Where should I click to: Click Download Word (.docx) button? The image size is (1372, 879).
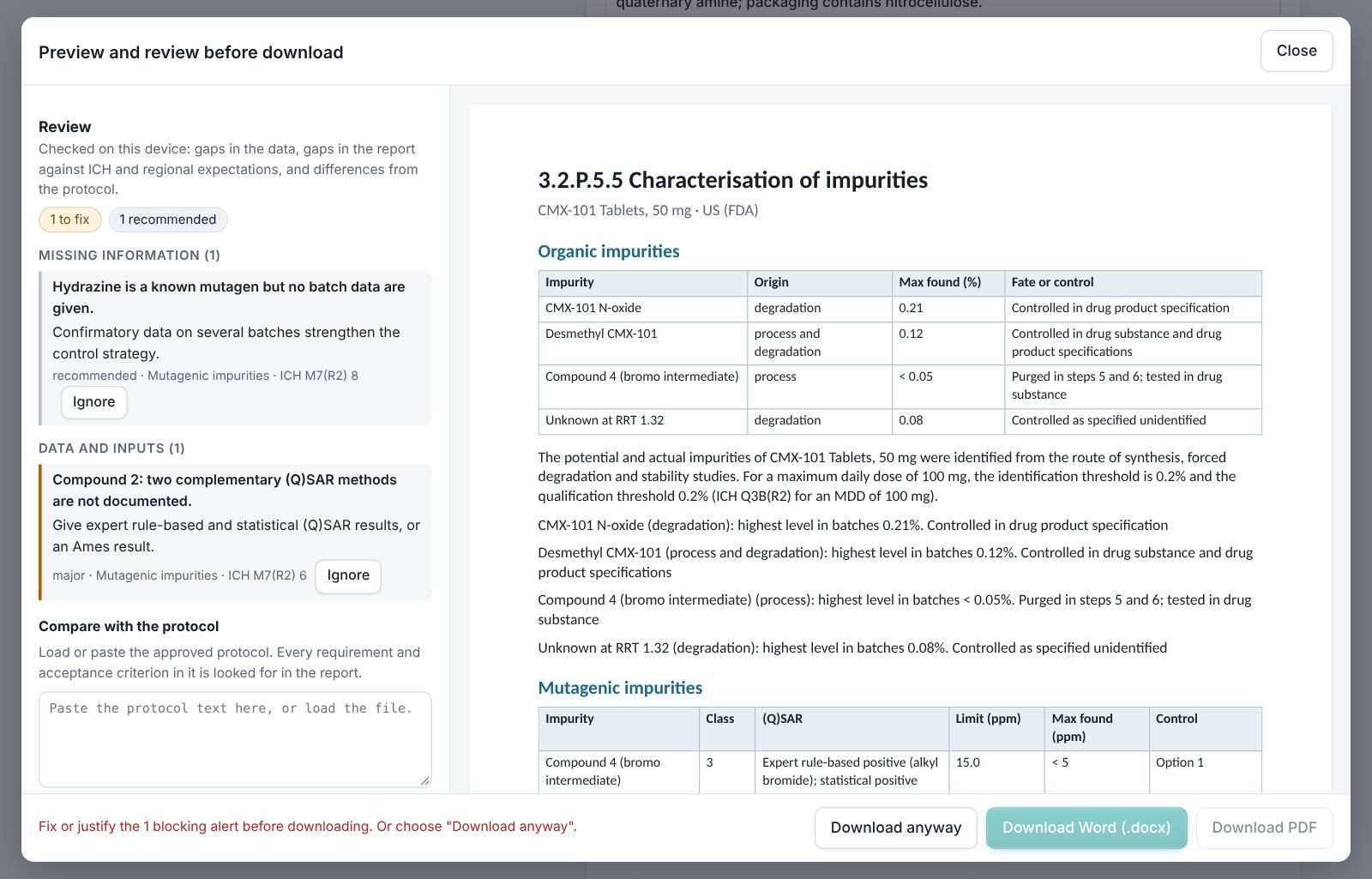(x=1086, y=828)
